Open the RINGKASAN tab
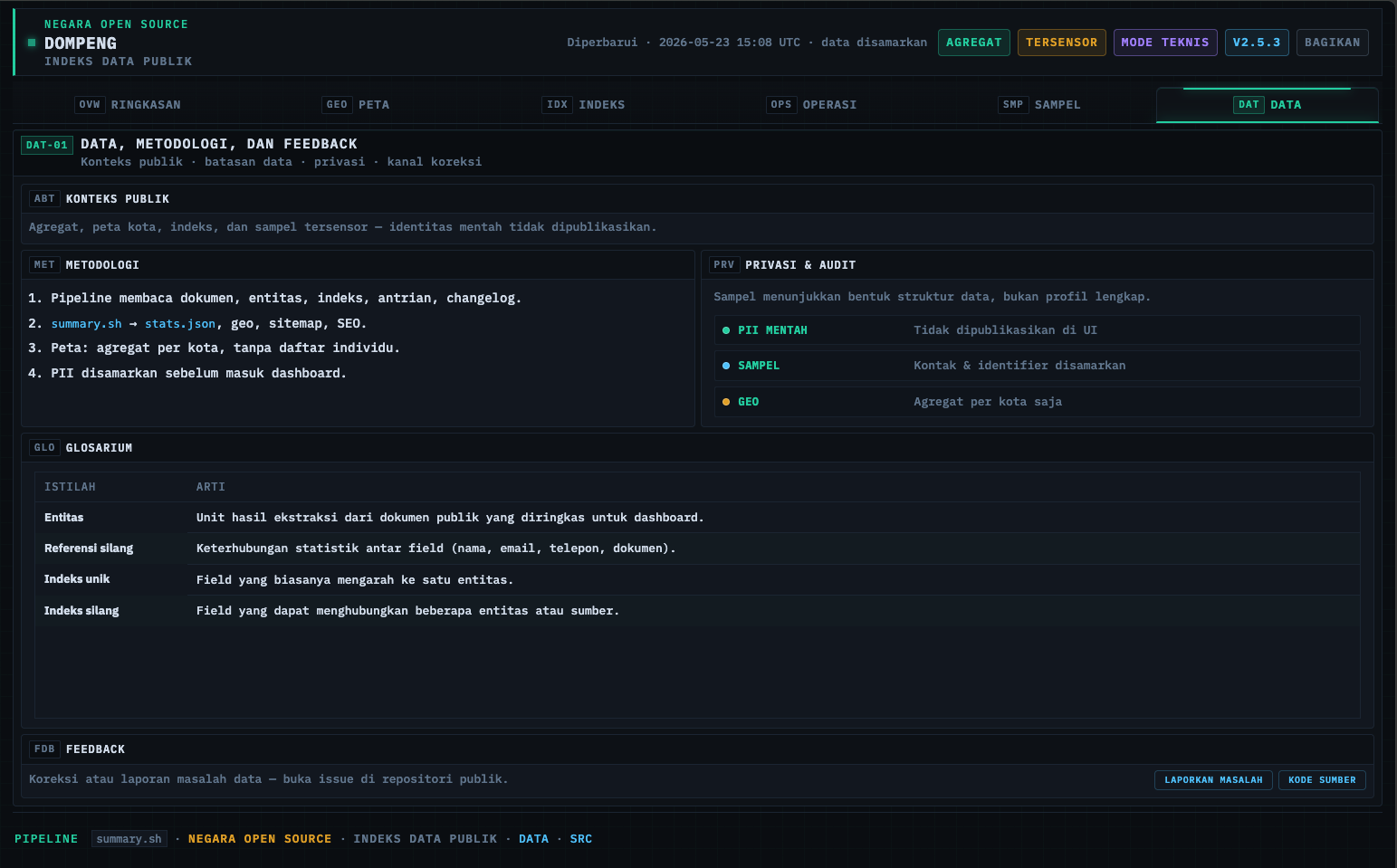 (x=128, y=105)
